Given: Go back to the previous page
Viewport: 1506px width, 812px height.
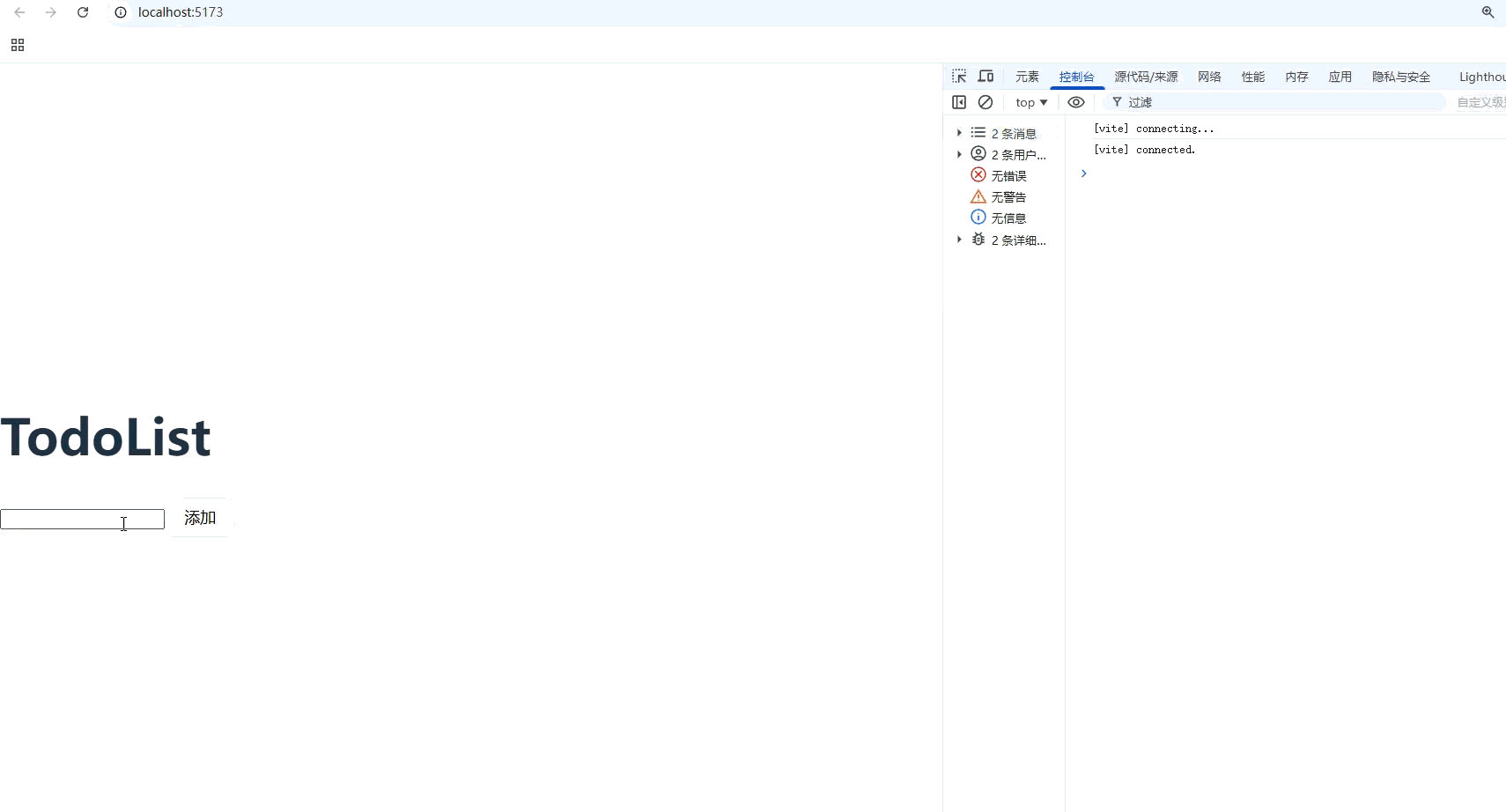Looking at the screenshot, I should click(19, 12).
